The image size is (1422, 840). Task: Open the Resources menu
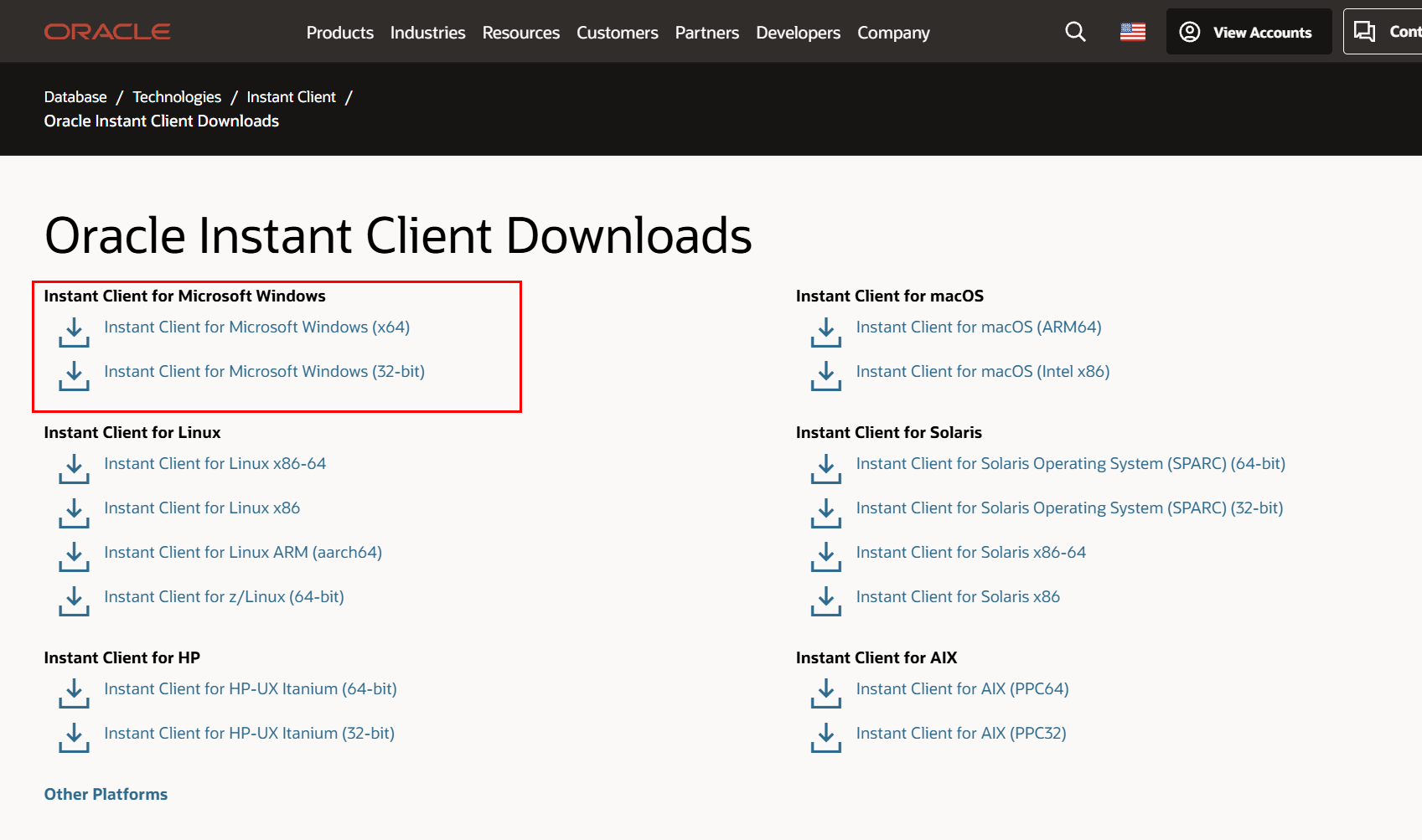tap(520, 33)
